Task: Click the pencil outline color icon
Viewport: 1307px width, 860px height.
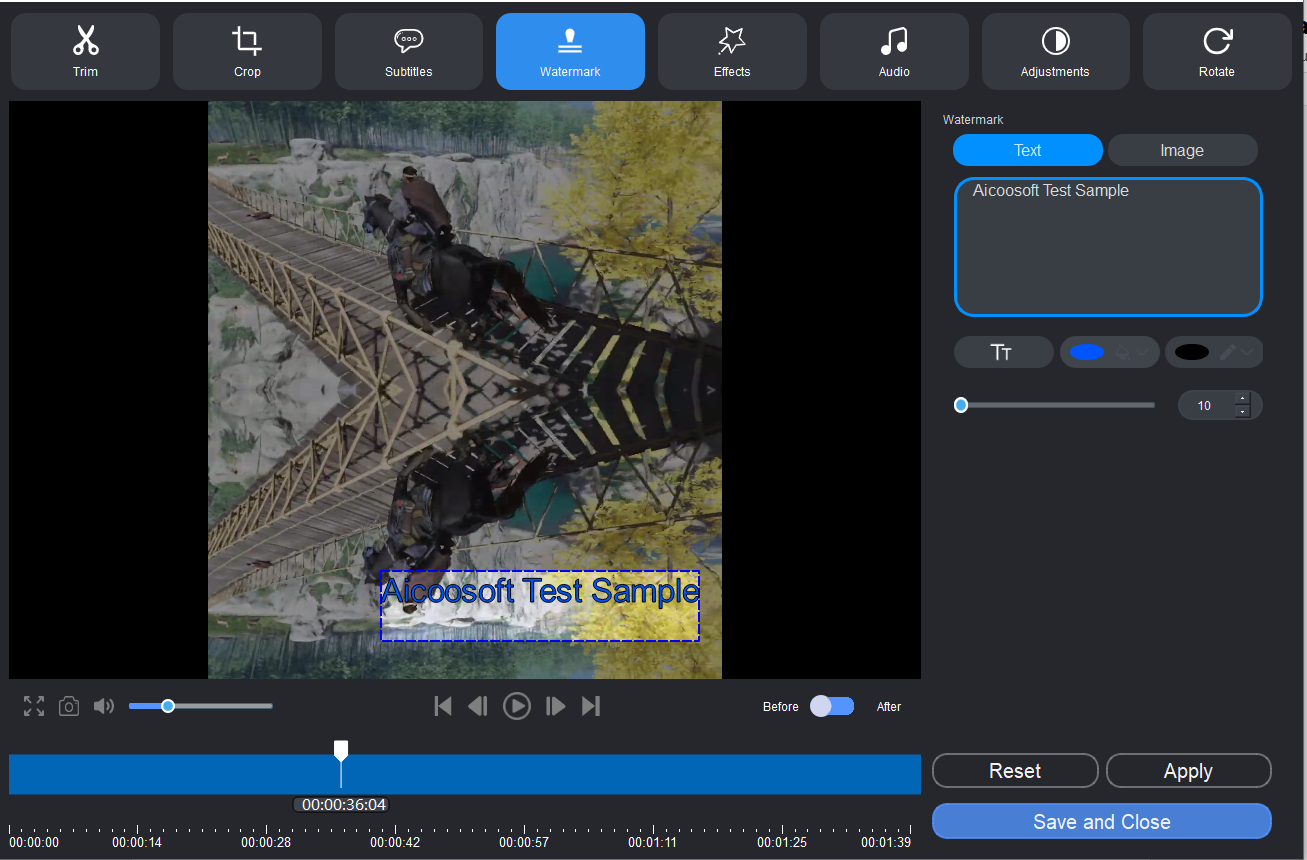Action: (1228, 352)
